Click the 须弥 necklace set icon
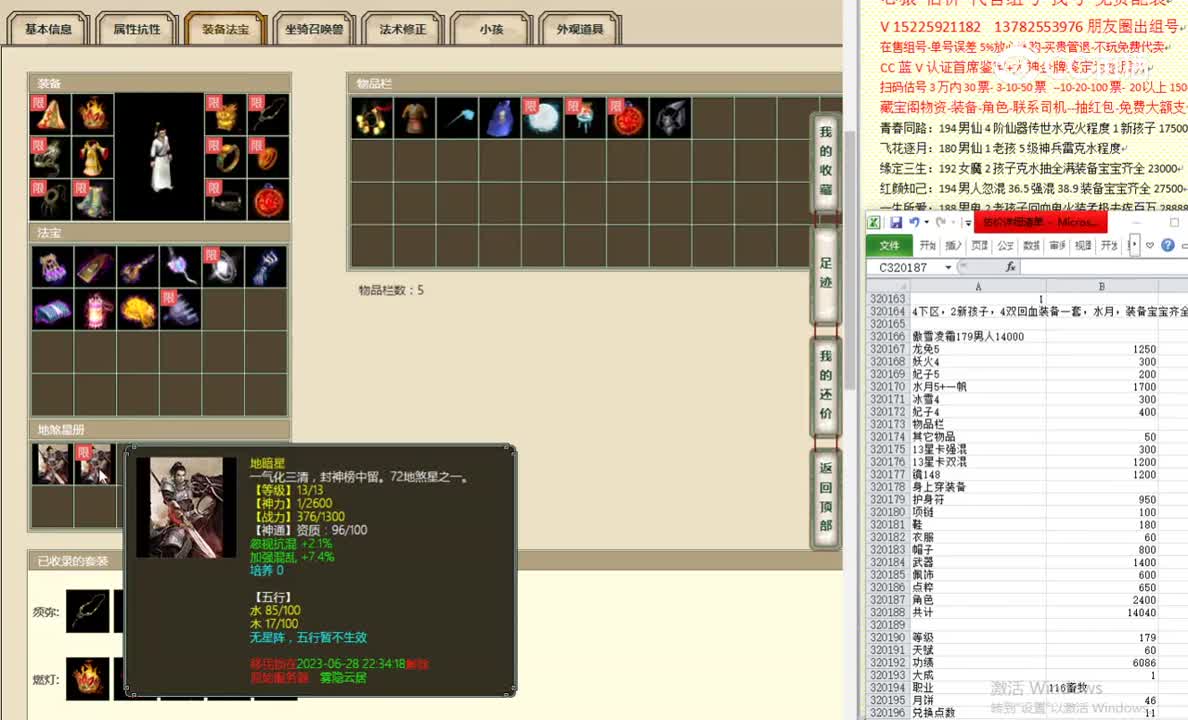This screenshot has height=720, width=1188. coord(88,611)
